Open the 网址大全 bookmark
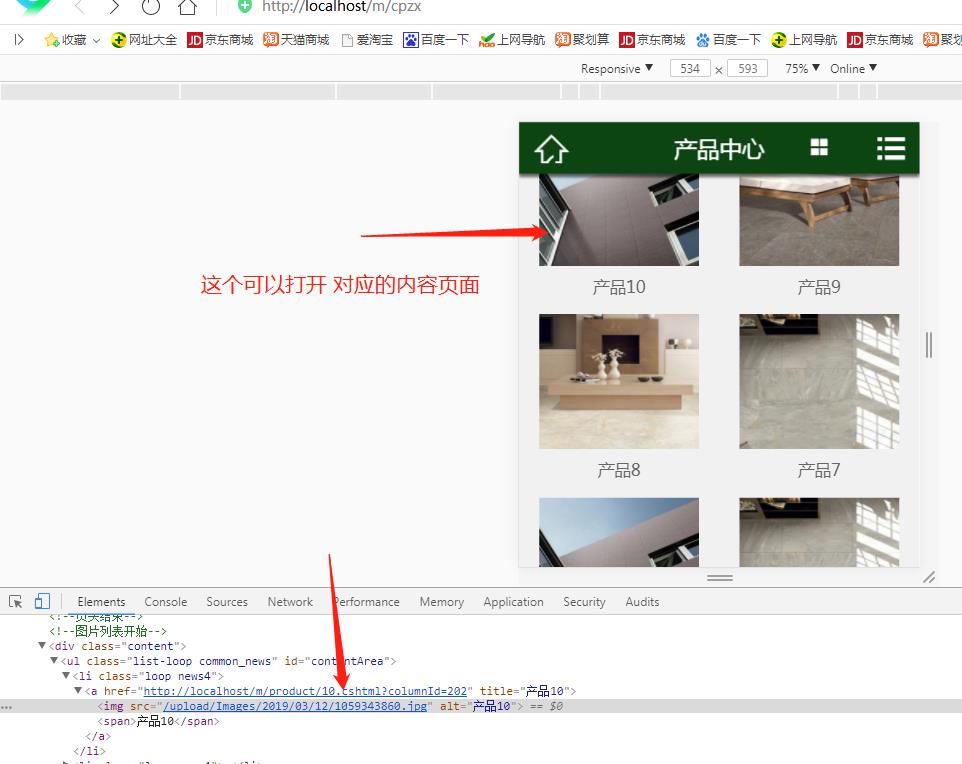This screenshot has height=764, width=962. [144, 40]
